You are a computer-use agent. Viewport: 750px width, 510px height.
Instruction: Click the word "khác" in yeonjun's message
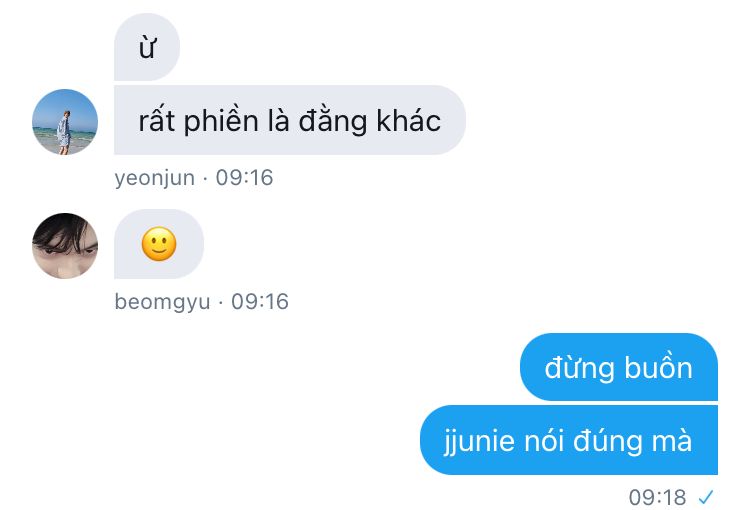coord(408,120)
